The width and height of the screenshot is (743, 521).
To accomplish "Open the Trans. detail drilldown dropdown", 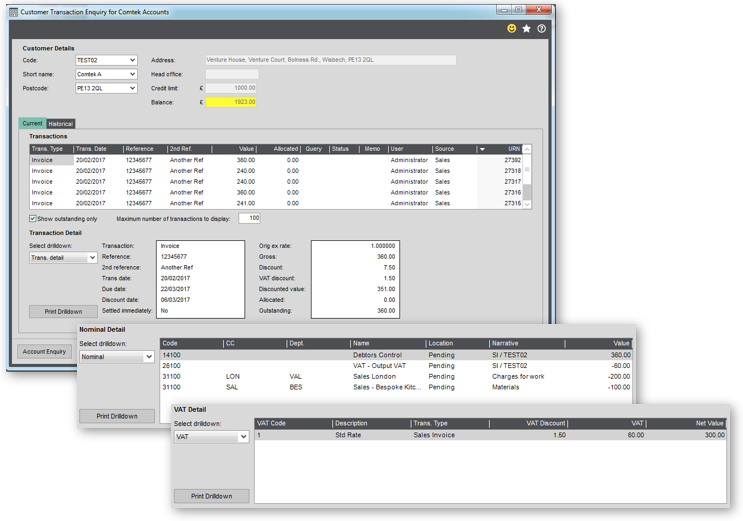I will [92, 257].
